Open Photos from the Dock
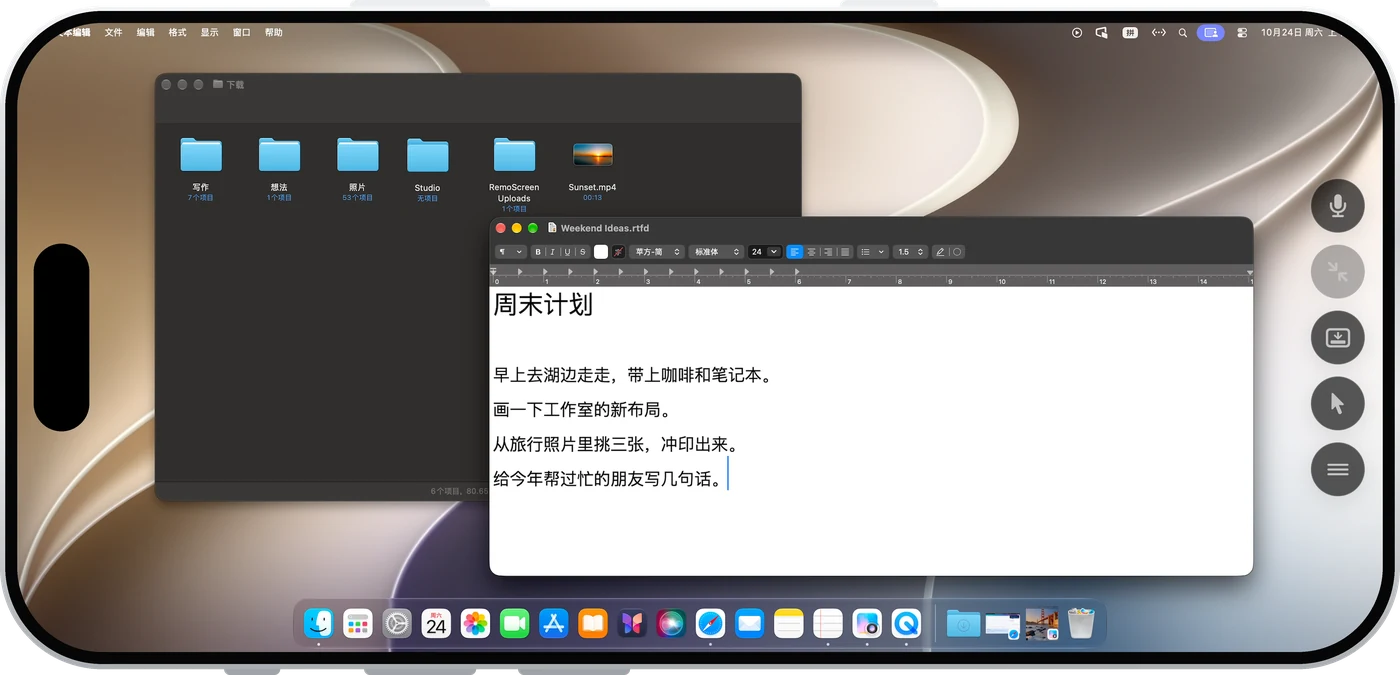The width and height of the screenshot is (1400, 675). click(475, 623)
